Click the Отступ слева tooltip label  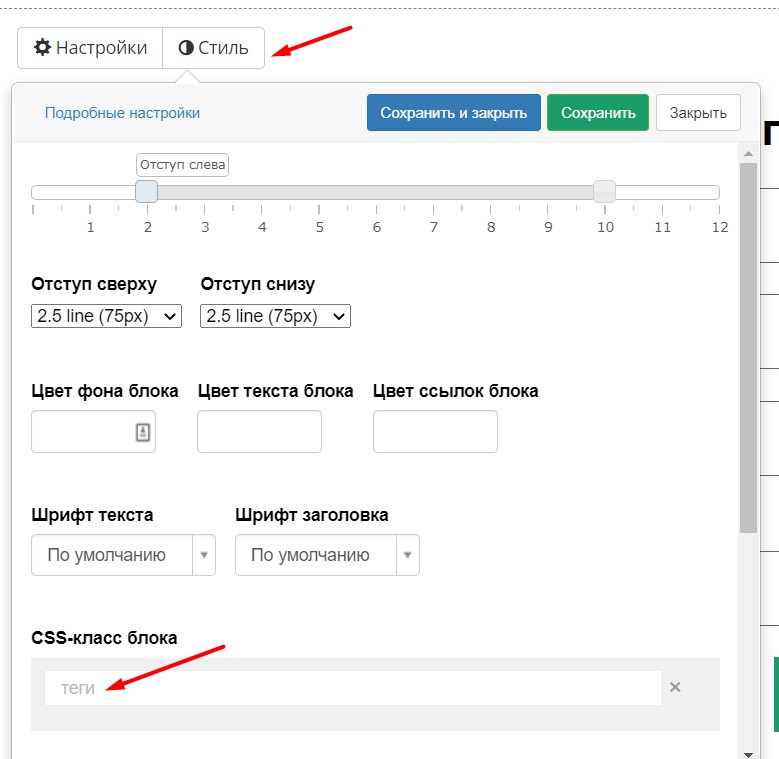(182, 165)
